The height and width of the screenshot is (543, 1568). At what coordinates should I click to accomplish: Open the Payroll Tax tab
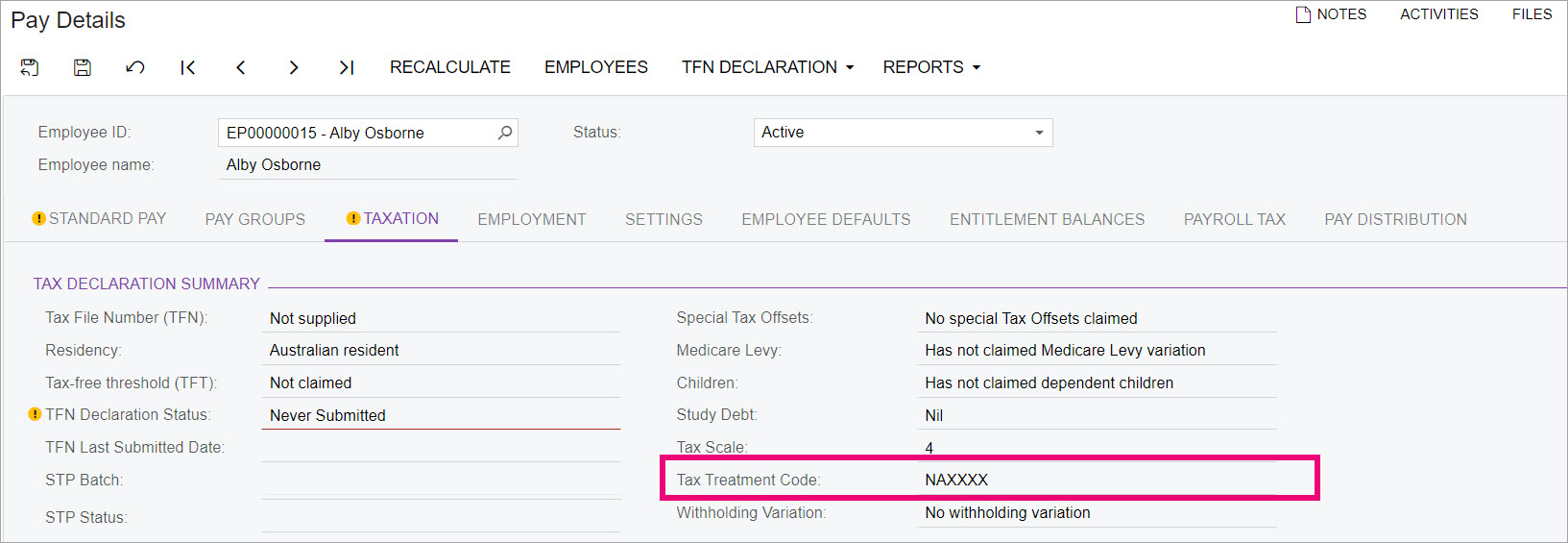[x=1235, y=219]
